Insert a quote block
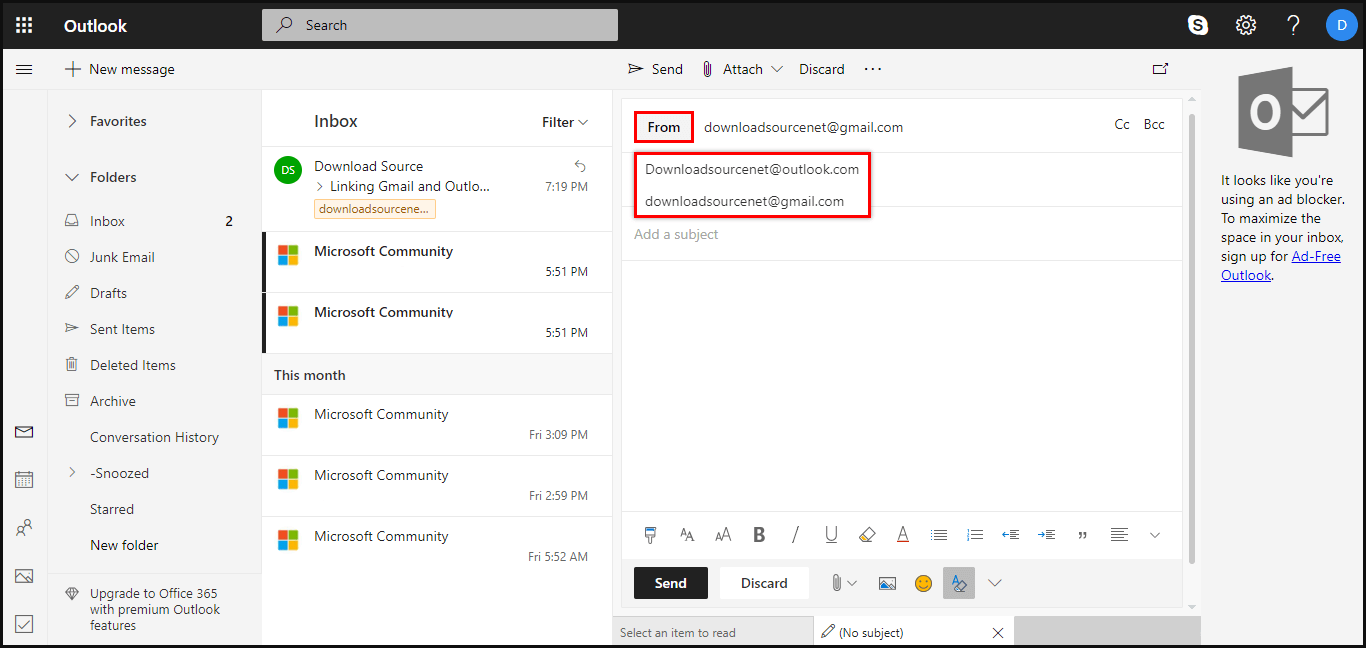The width and height of the screenshot is (1366, 648). (x=1083, y=535)
